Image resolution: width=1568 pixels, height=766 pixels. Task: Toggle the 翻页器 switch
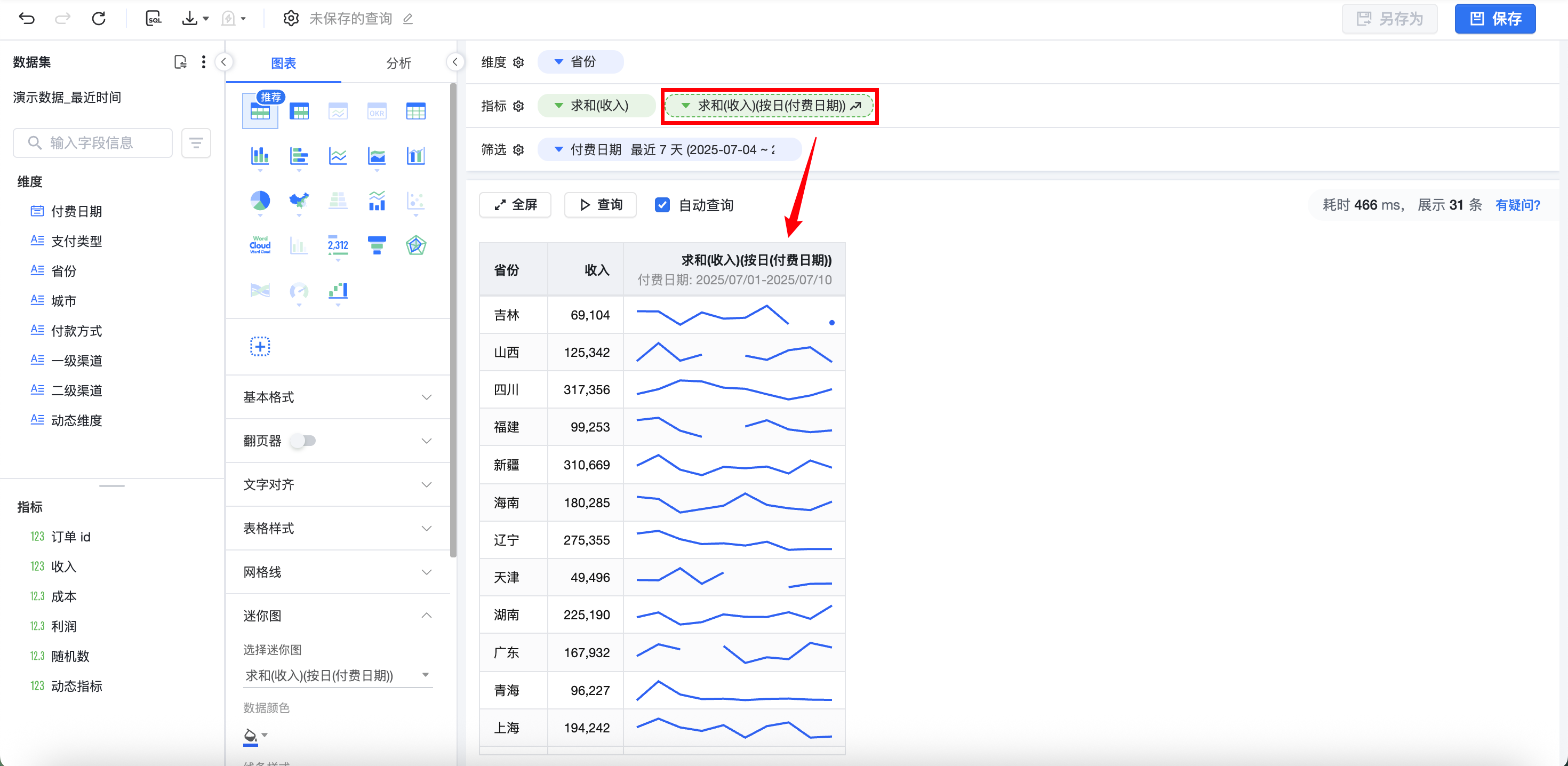[303, 440]
